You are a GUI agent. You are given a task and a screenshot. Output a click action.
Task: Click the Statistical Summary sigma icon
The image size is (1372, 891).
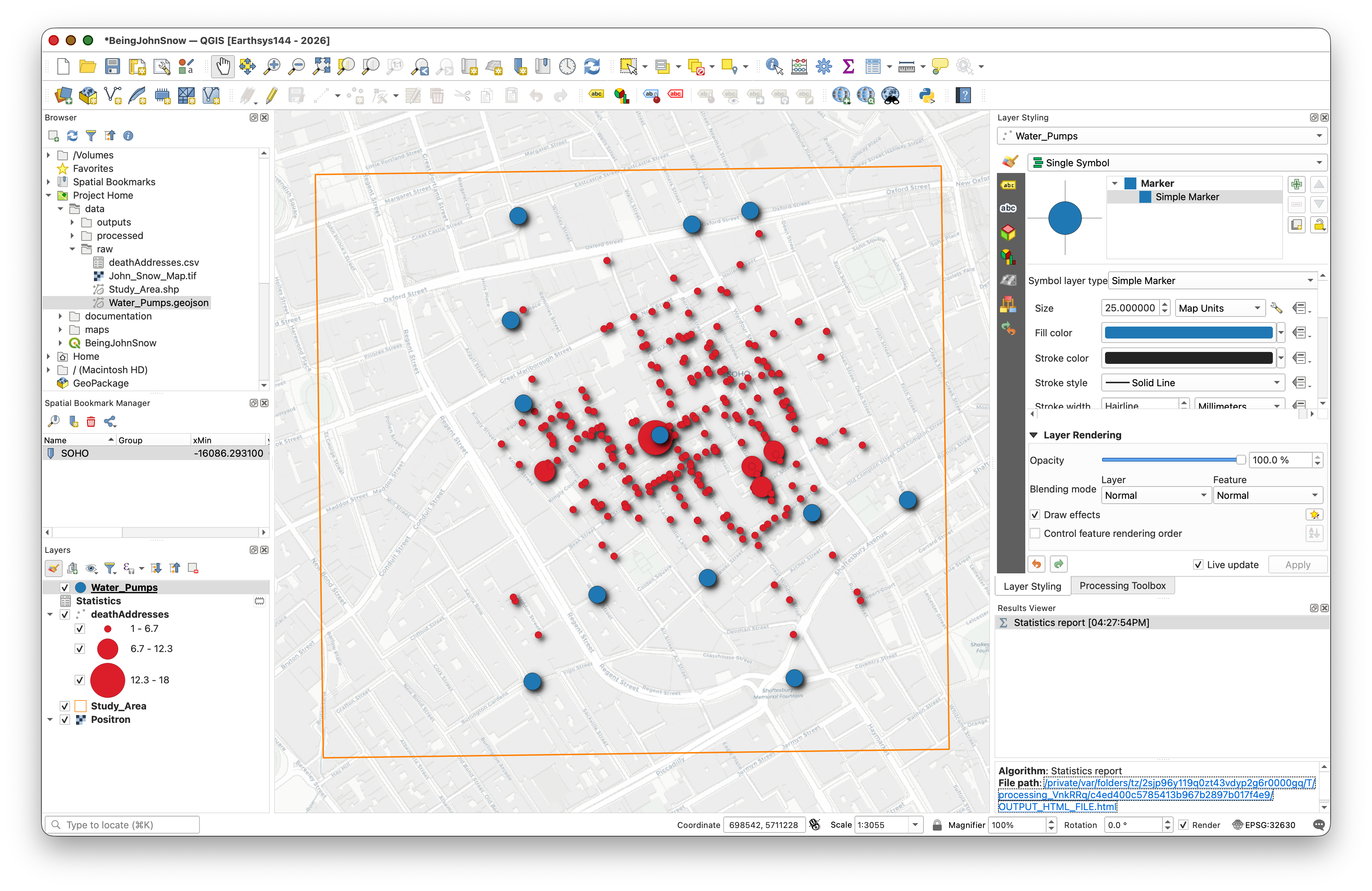click(x=848, y=67)
